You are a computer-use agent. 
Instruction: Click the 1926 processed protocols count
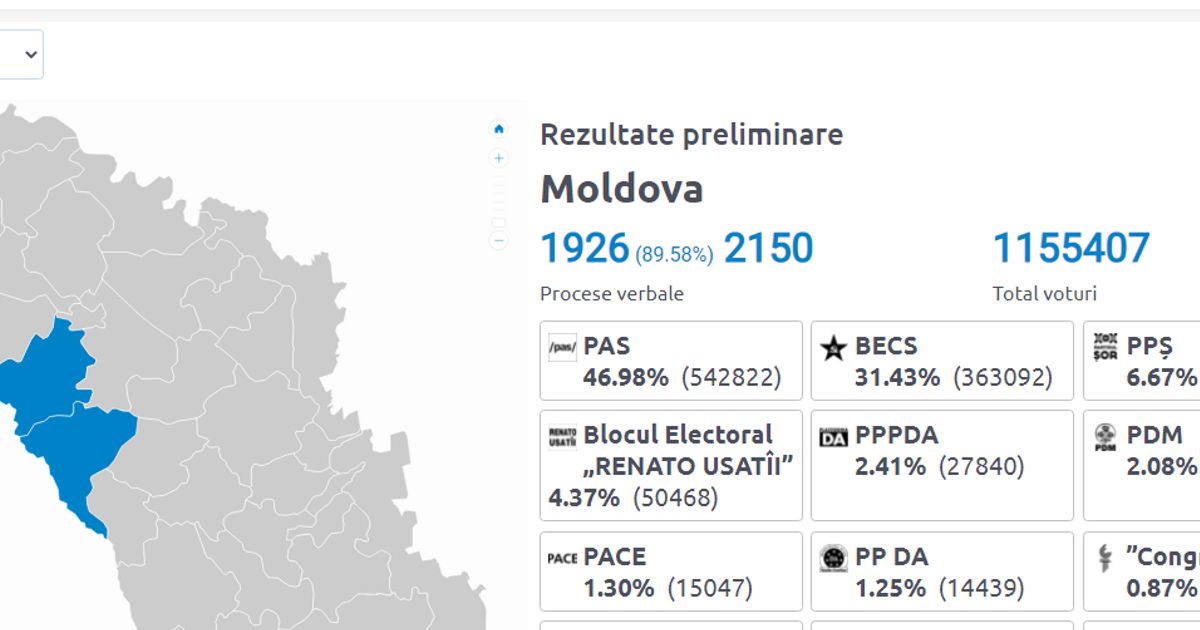click(585, 248)
